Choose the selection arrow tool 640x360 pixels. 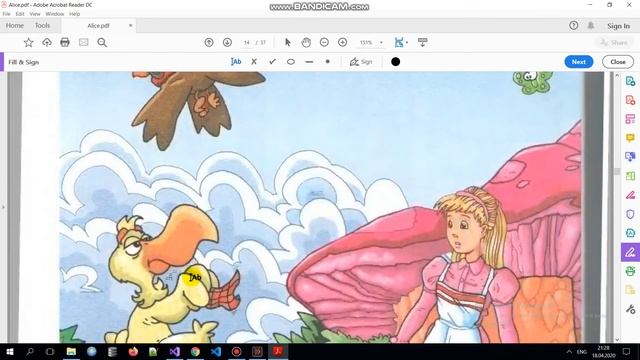pyautogui.click(x=288, y=42)
